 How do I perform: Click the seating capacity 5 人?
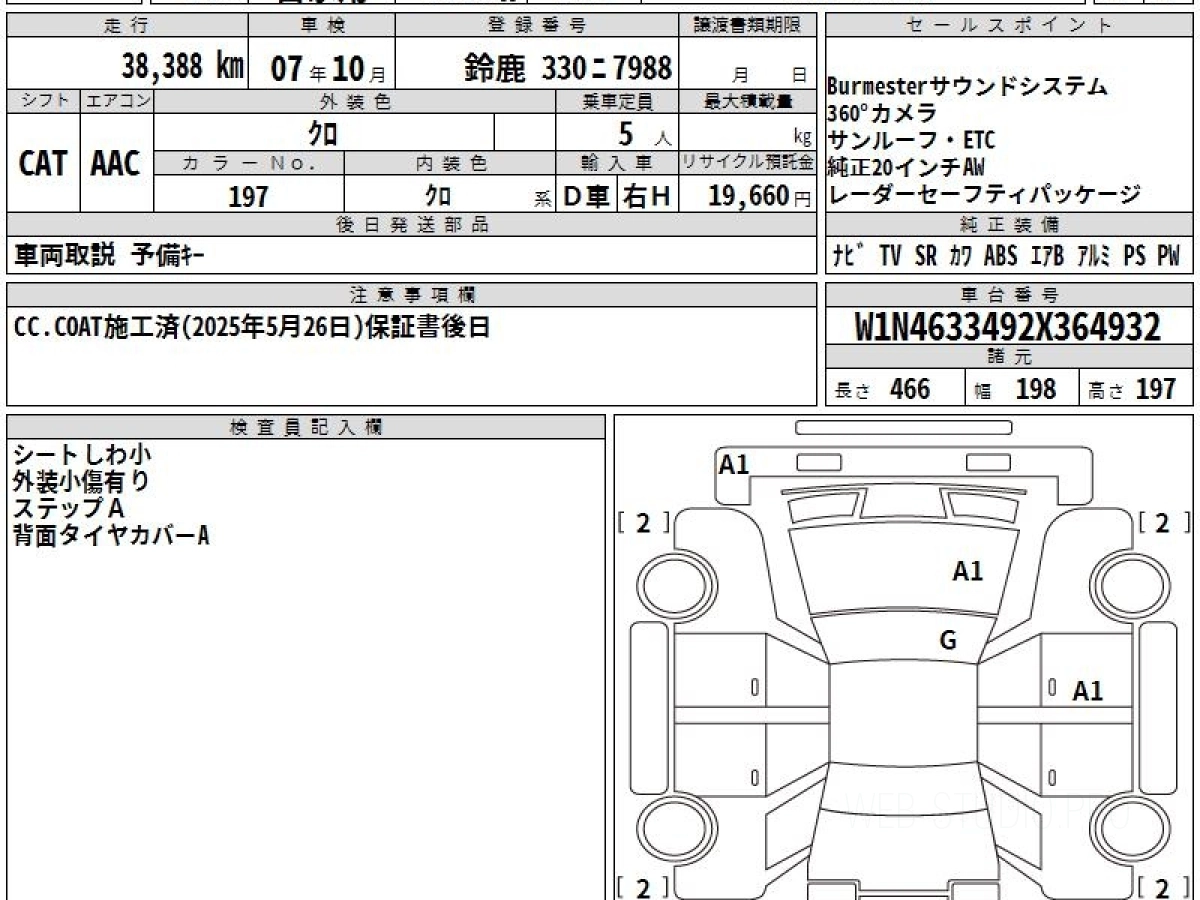(x=645, y=133)
